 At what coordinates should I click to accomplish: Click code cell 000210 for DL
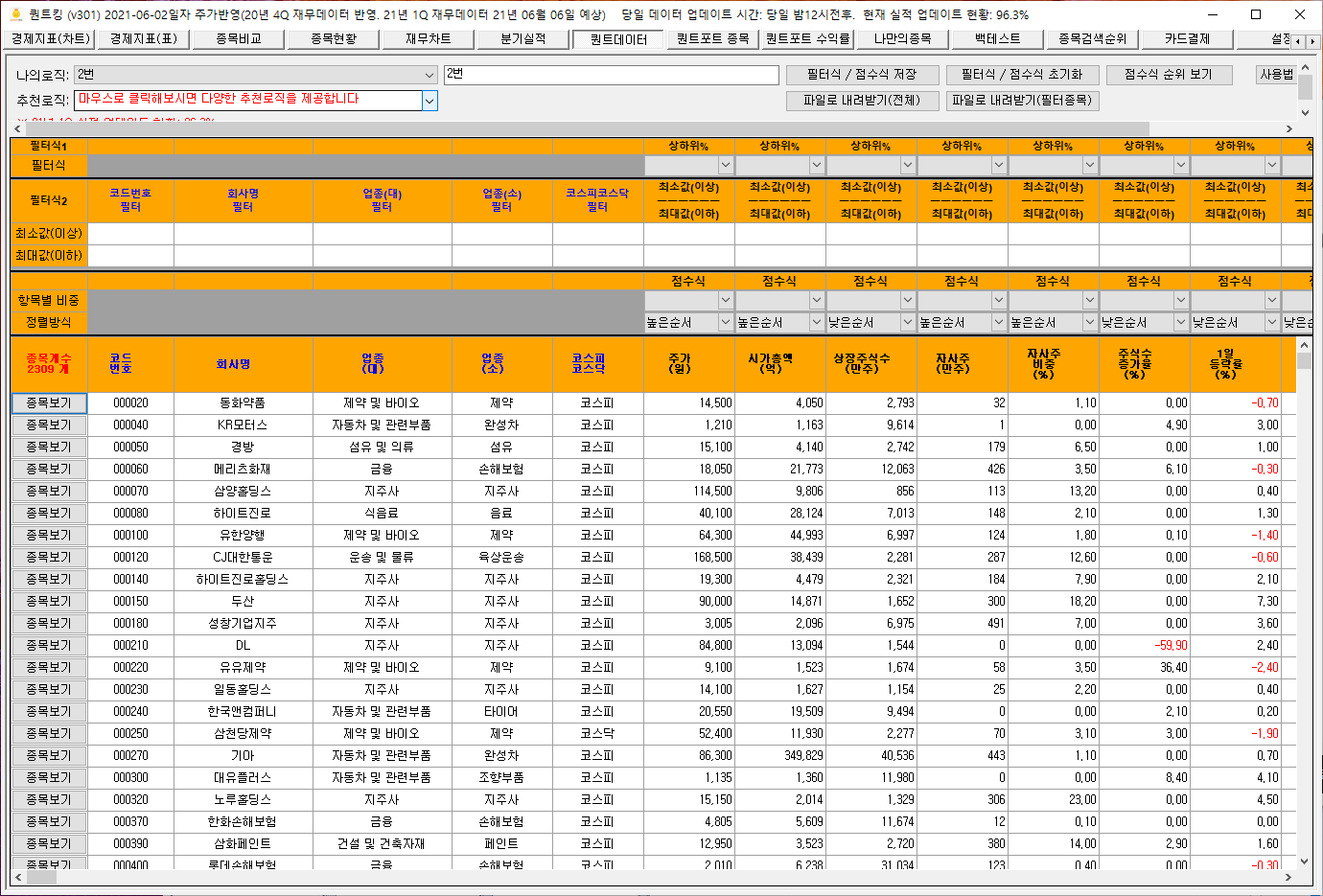(130, 646)
